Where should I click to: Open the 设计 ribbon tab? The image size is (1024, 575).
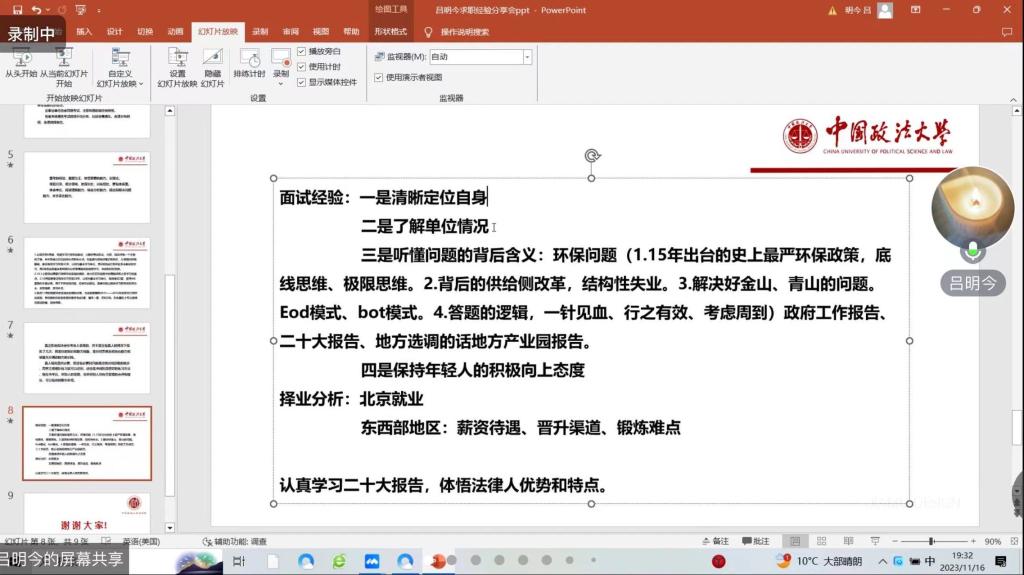tap(114, 32)
